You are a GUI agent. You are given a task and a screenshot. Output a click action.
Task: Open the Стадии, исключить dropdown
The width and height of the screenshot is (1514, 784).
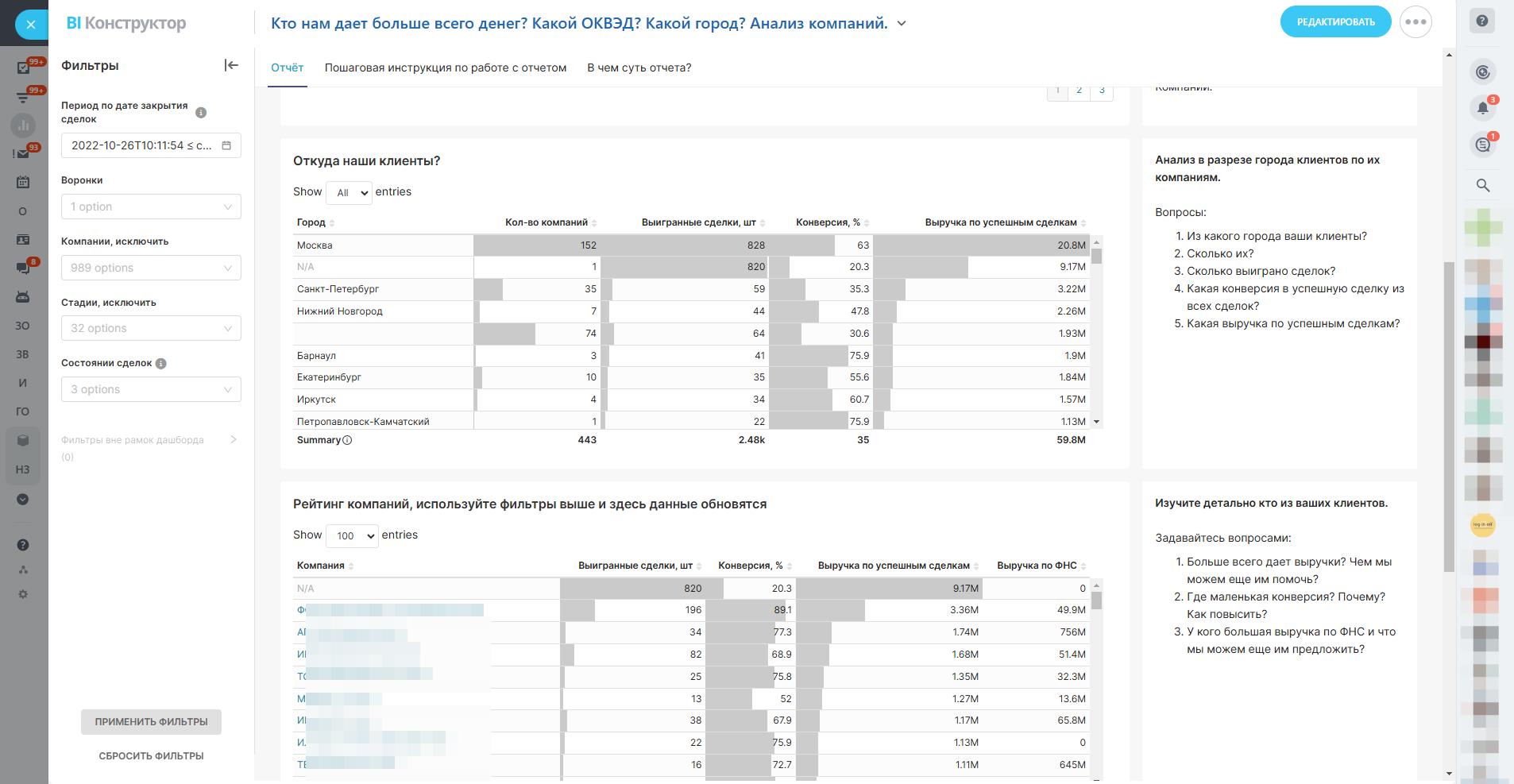pos(151,328)
